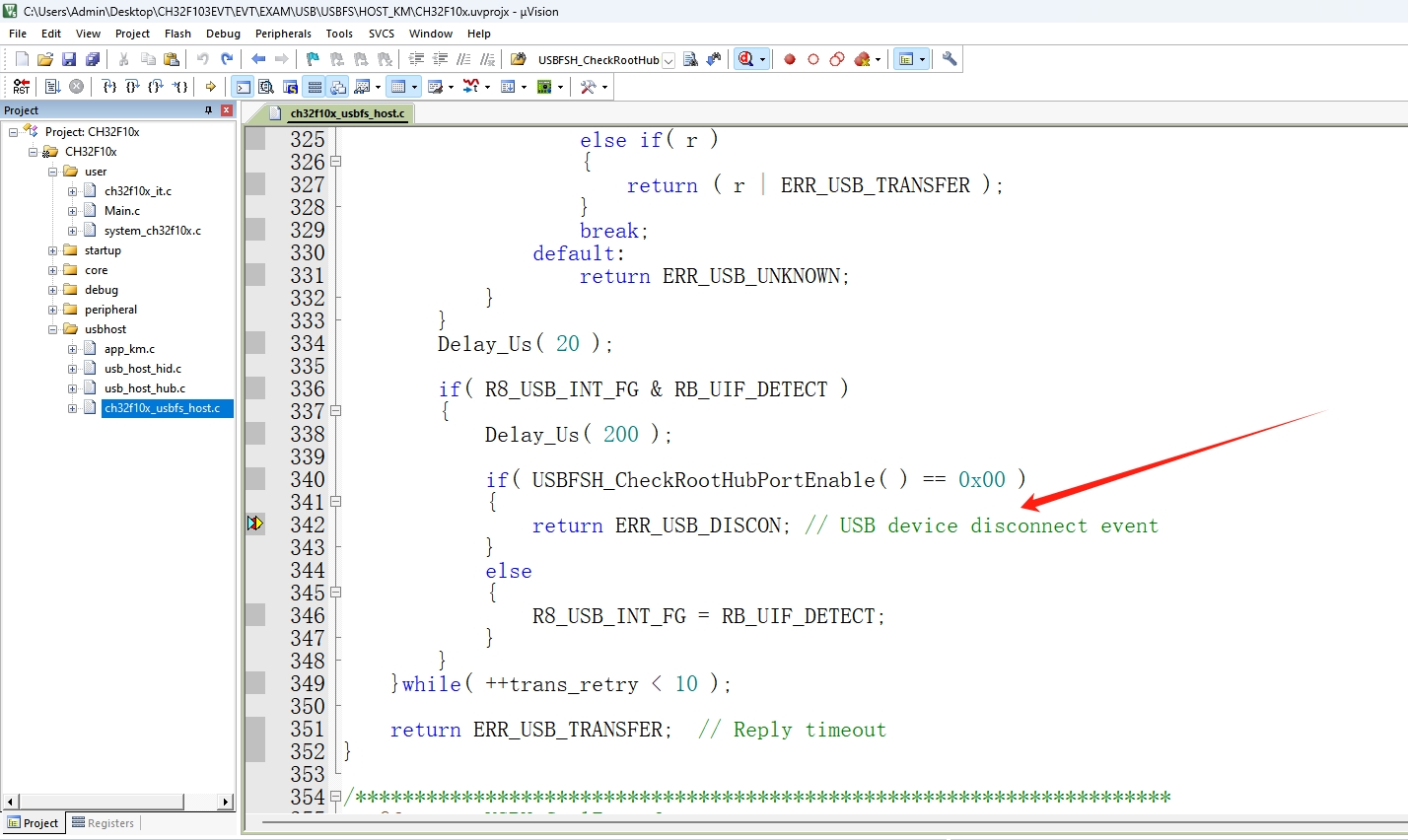Click the Redo arrow icon
The image size is (1408, 840).
(227, 59)
